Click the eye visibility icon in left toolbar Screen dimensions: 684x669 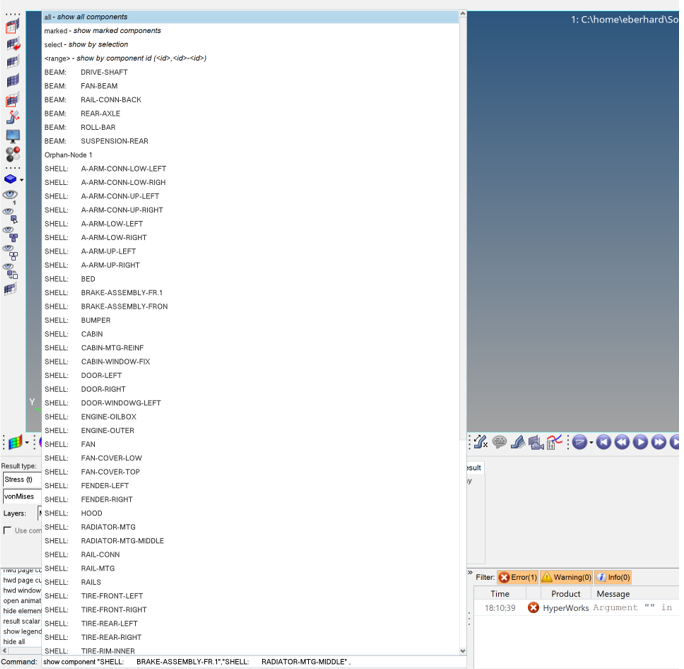(10, 196)
